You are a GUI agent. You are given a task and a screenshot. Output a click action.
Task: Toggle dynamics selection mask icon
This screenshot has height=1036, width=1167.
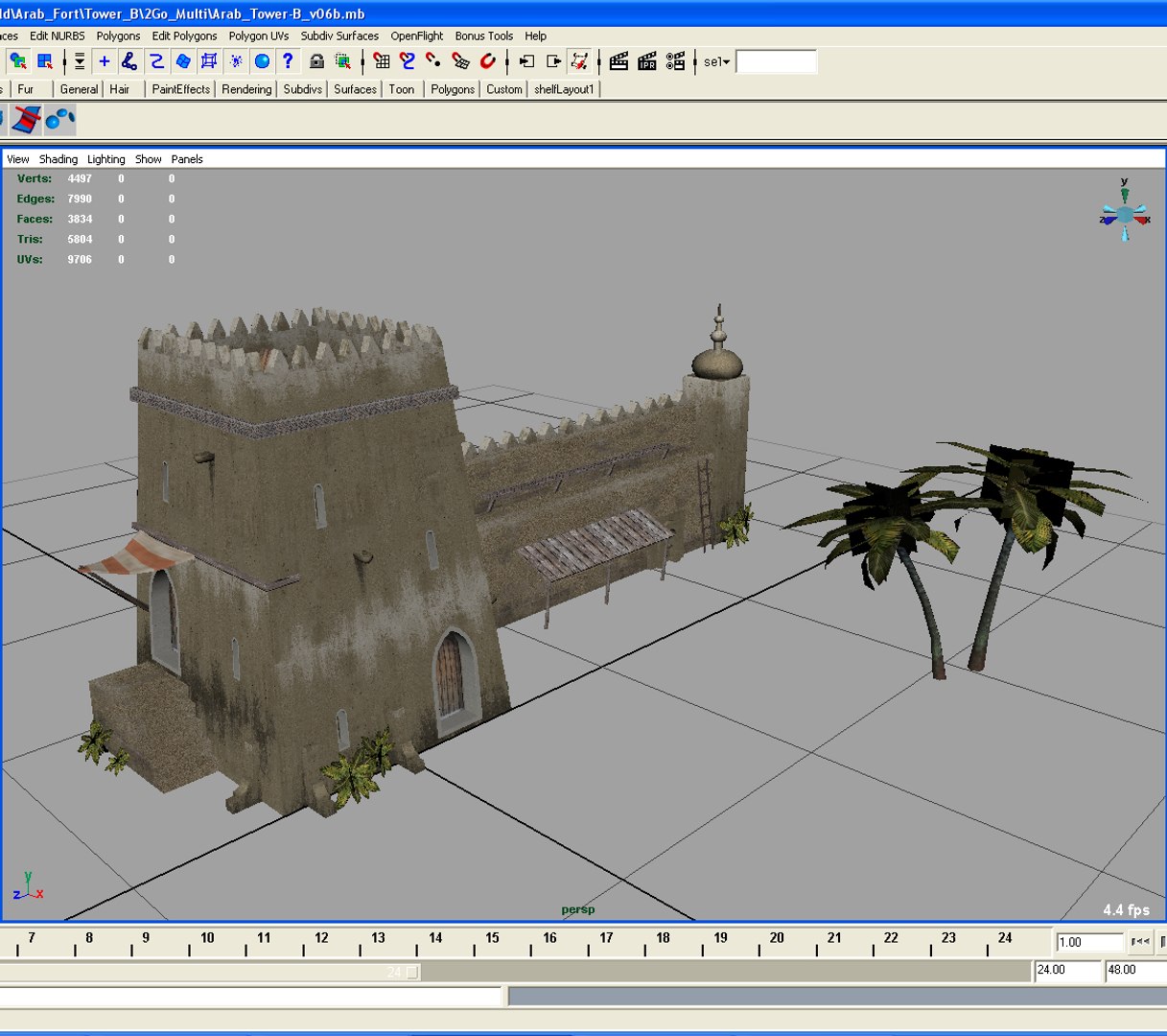[x=236, y=61]
